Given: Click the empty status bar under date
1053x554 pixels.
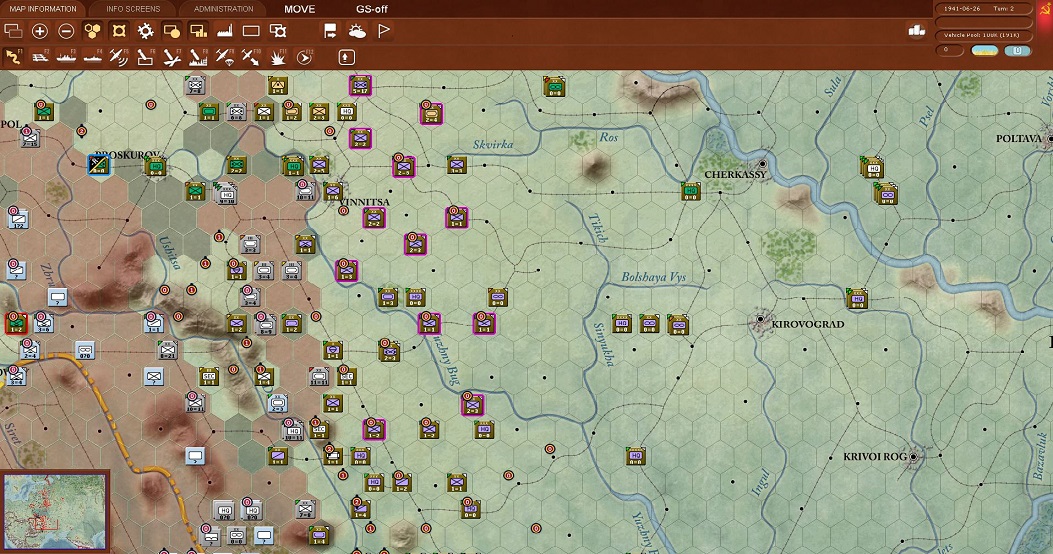Looking at the screenshot, I should (984, 22).
